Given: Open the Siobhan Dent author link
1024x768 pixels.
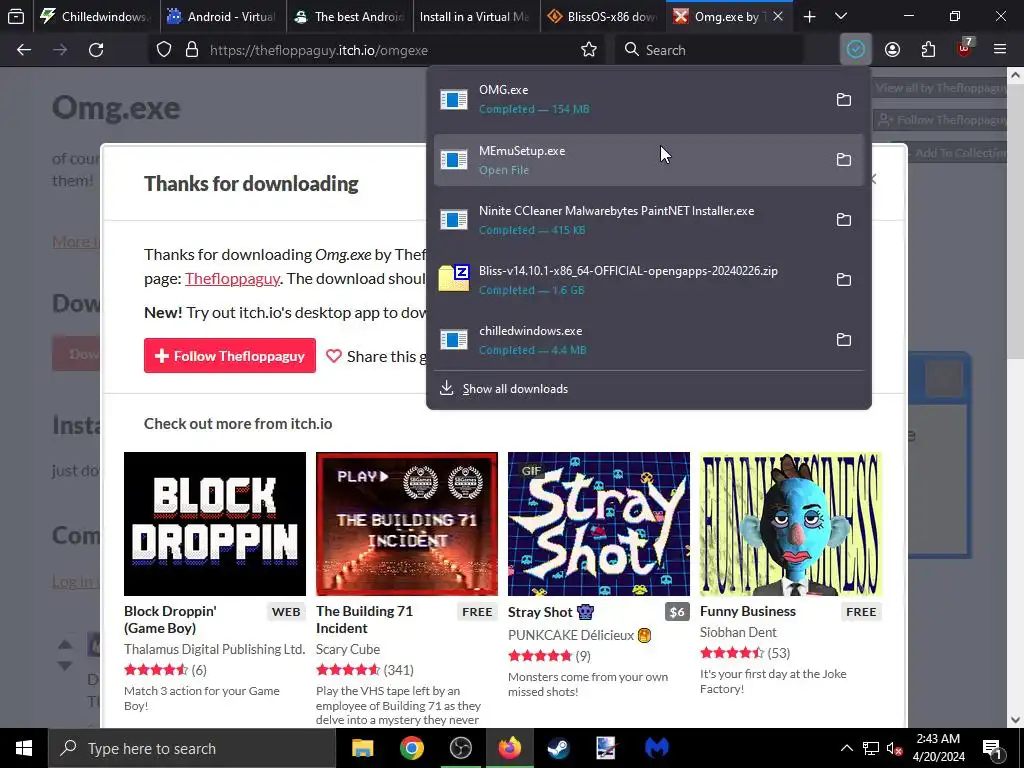Looking at the screenshot, I should tap(739, 632).
